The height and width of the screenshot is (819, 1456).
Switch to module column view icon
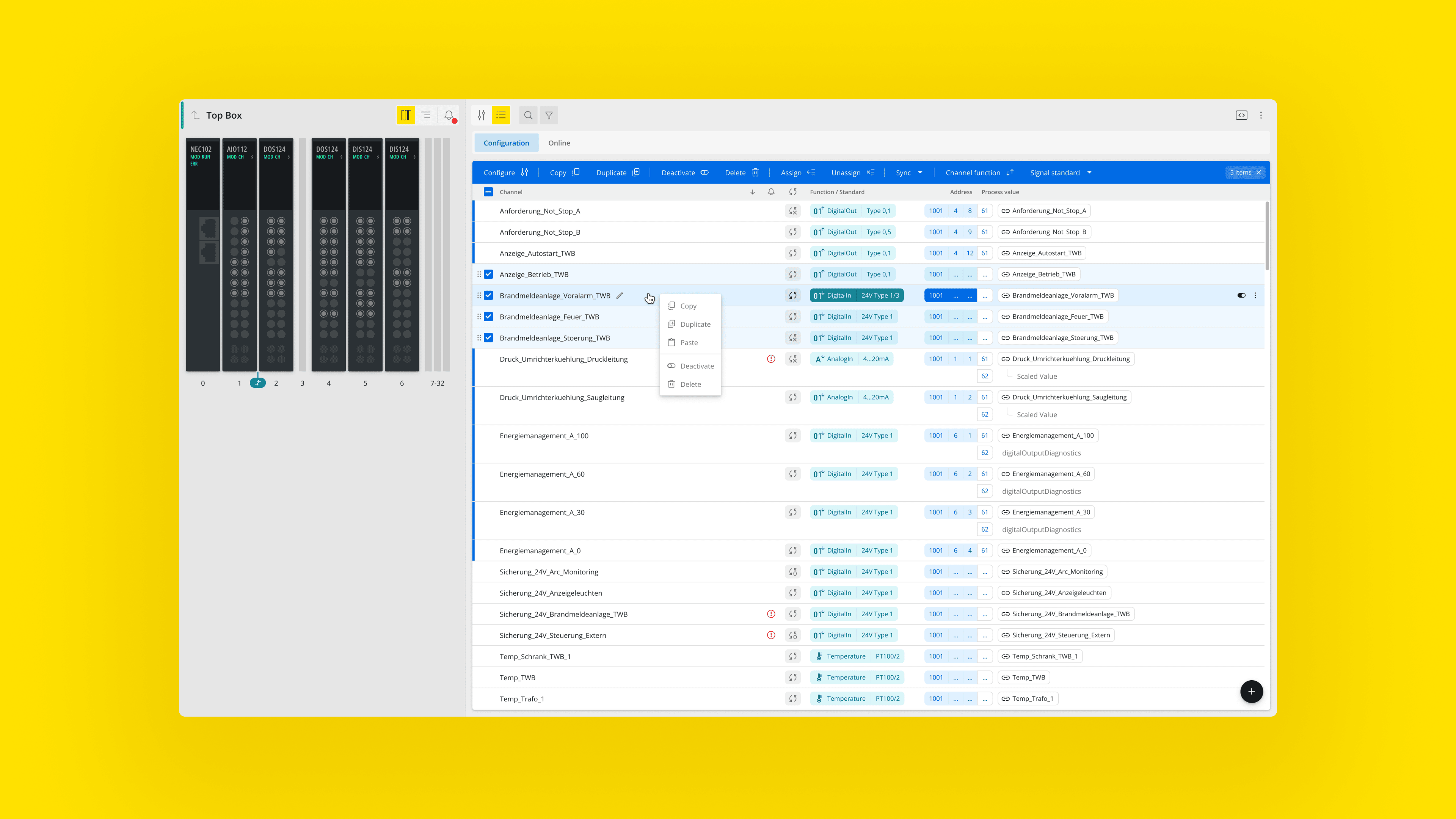click(x=405, y=115)
